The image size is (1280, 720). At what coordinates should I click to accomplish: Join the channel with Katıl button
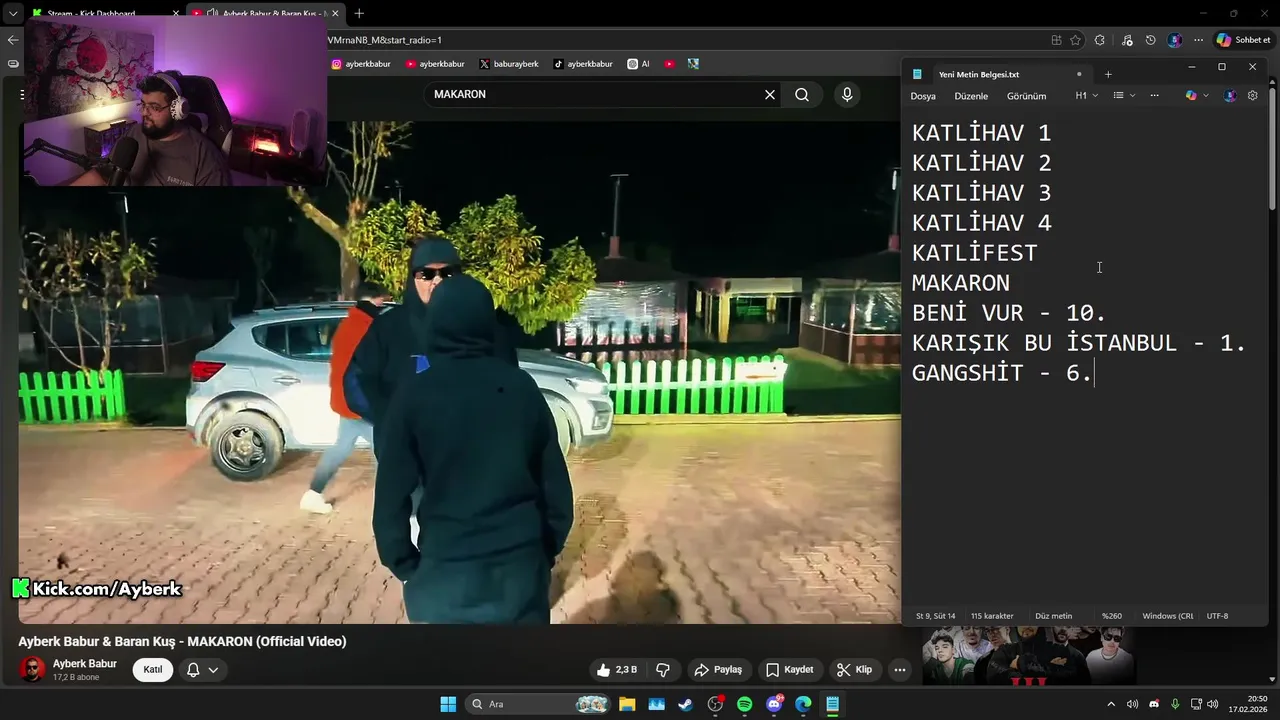coord(153,670)
